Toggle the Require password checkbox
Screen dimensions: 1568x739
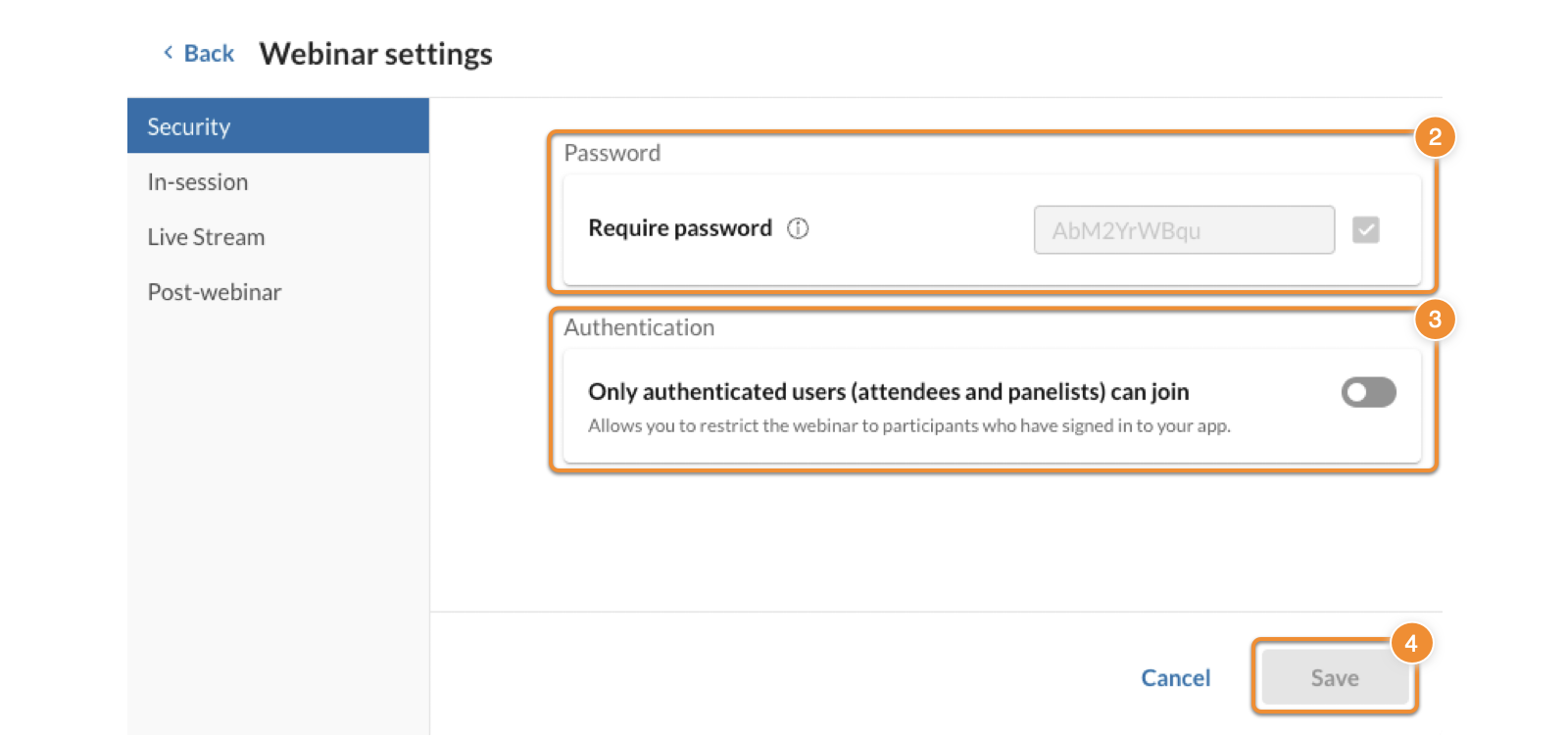[x=1366, y=230]
